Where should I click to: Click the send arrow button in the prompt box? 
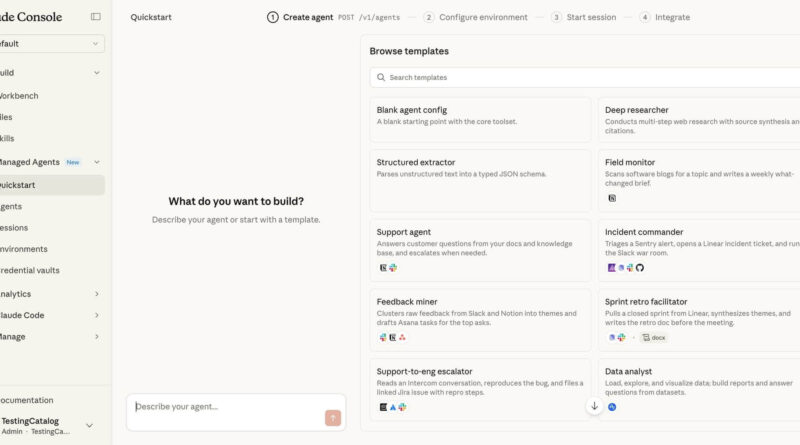tap(333, 418)
